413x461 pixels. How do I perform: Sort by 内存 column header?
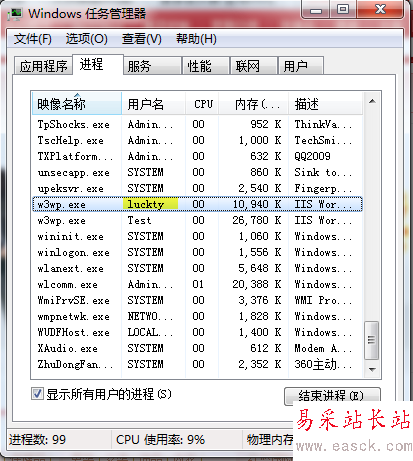(x=253, y=104)
